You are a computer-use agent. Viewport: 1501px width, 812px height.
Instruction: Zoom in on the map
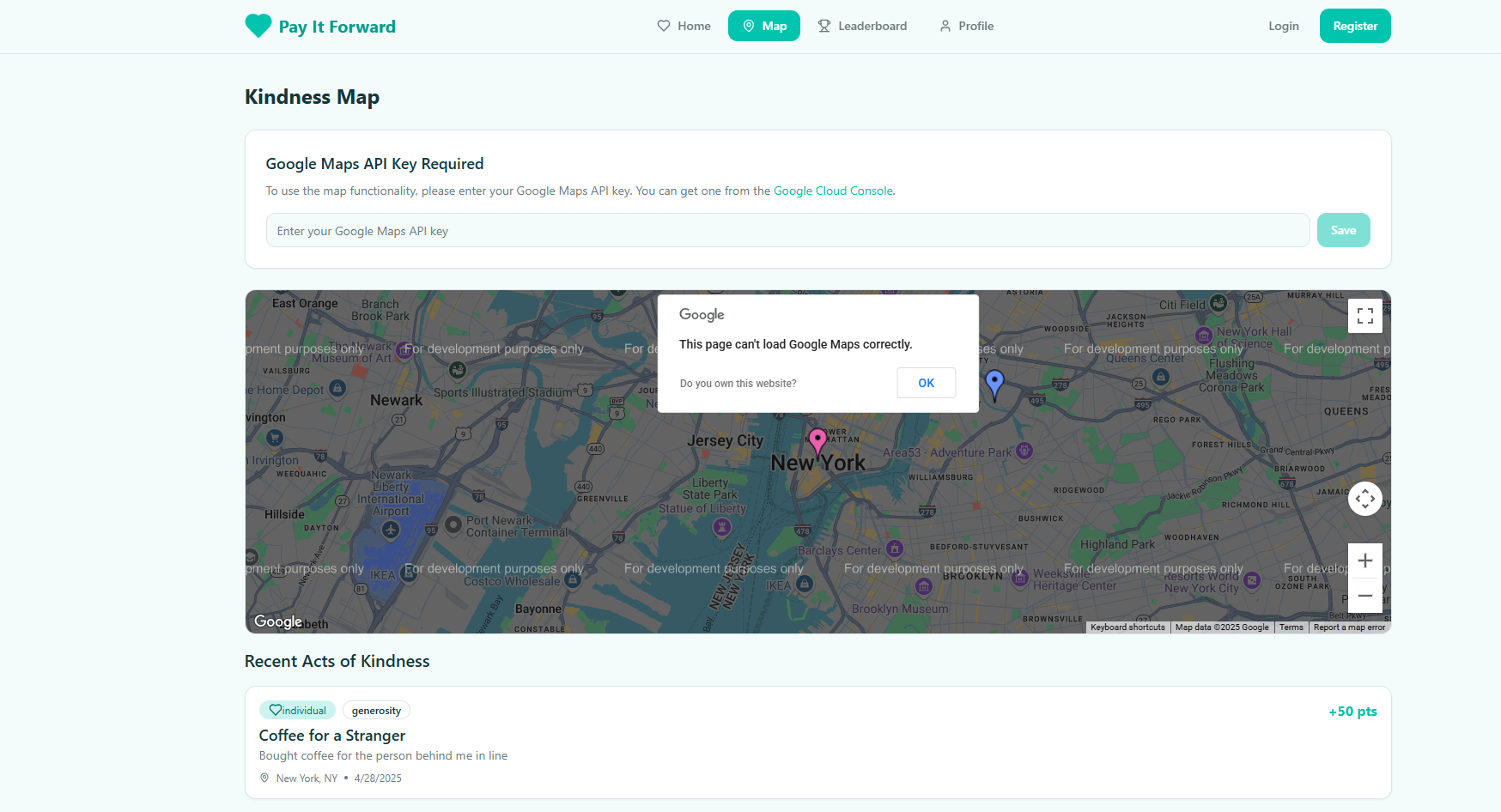pos(1365,561)
